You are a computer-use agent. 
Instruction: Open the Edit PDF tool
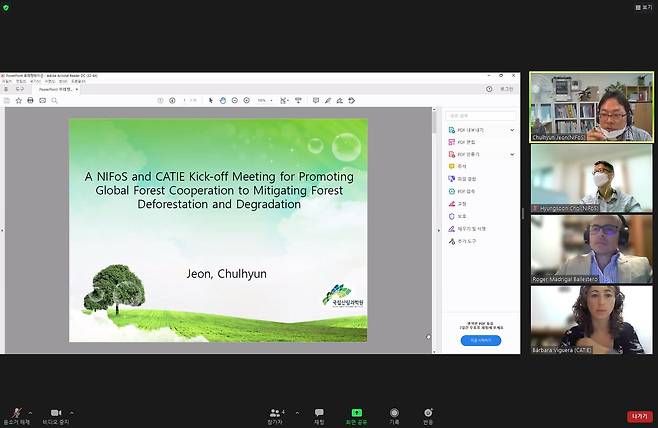click(x=462, y=142)
